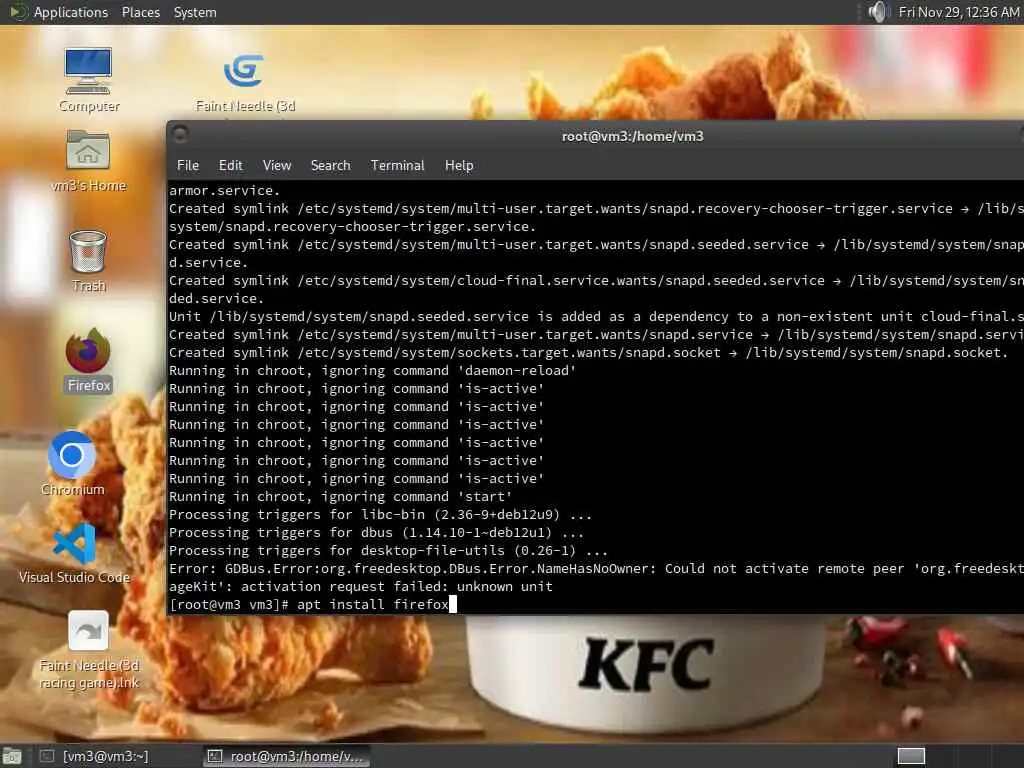Screen dimensions: 1024x768
Task: Click the workspace switcher in bottom panel
Action: pyautogui.click(x=911, y=756)
